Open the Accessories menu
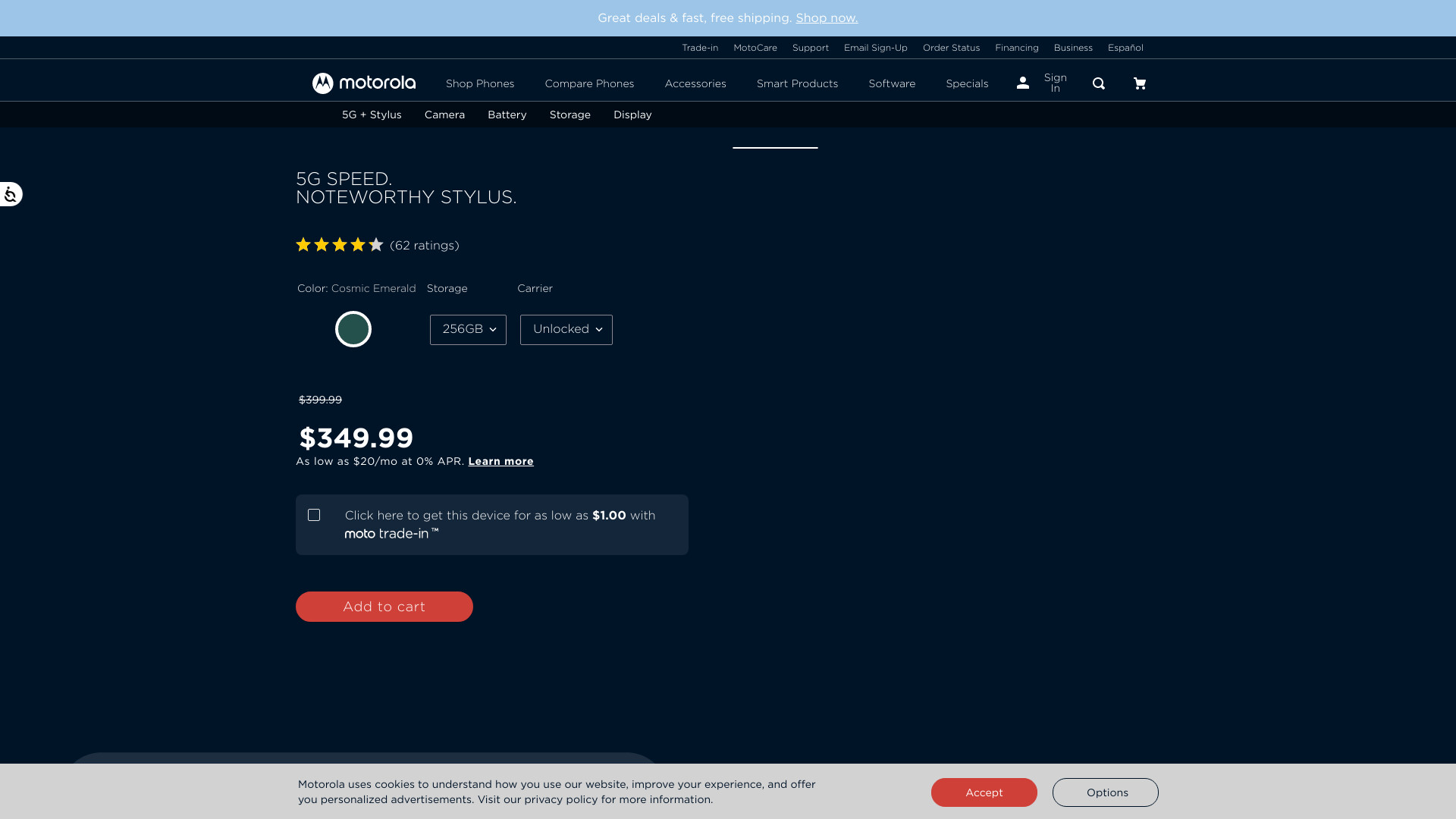1456x819 pixels. [x=695, y=83]
